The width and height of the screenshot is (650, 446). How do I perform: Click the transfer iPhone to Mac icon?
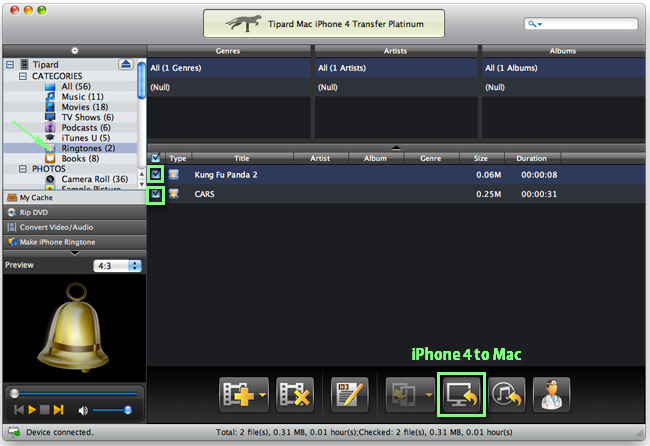[461, 394]
